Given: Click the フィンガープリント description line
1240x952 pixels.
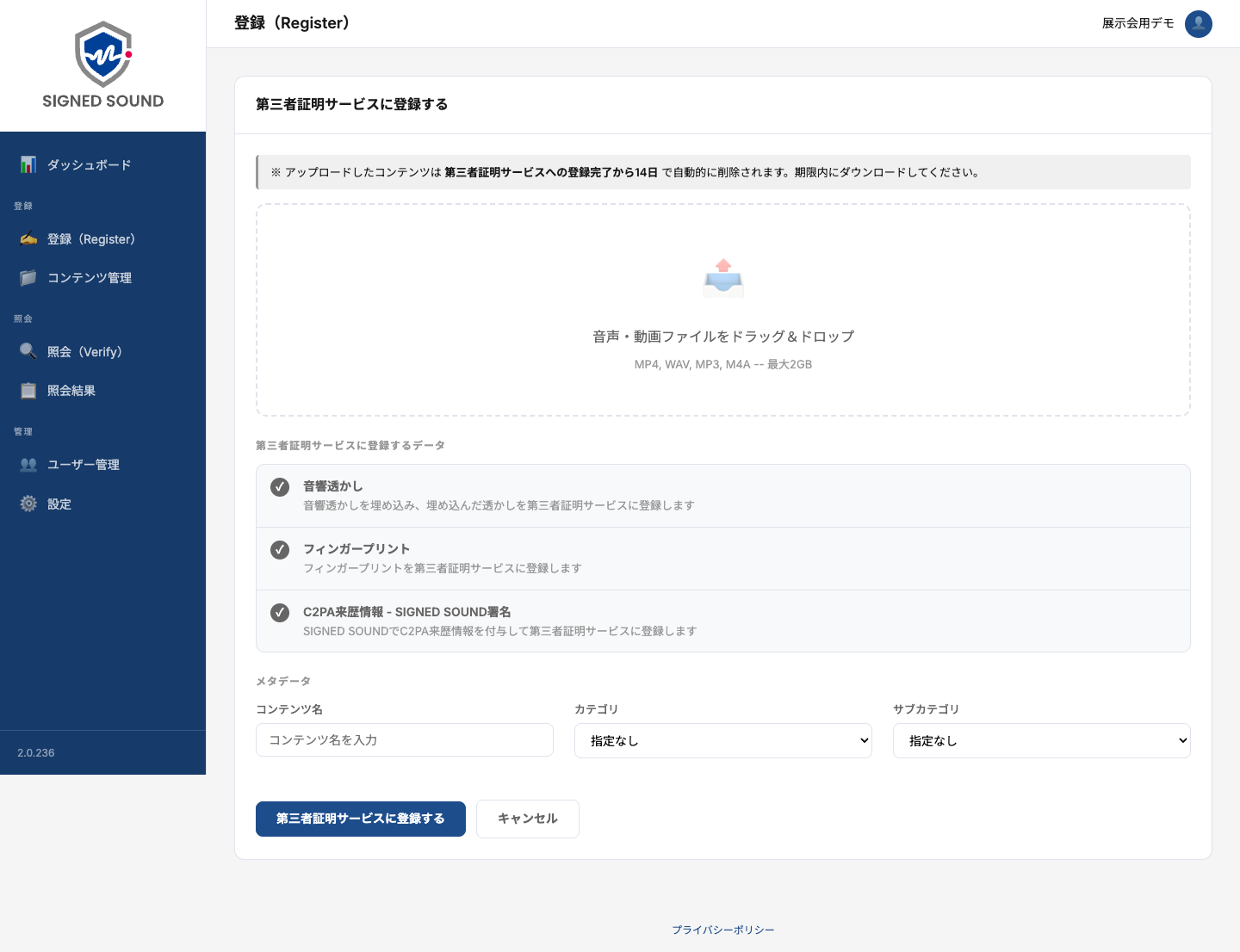Looking at the screenshot, I should pos(443,568).
